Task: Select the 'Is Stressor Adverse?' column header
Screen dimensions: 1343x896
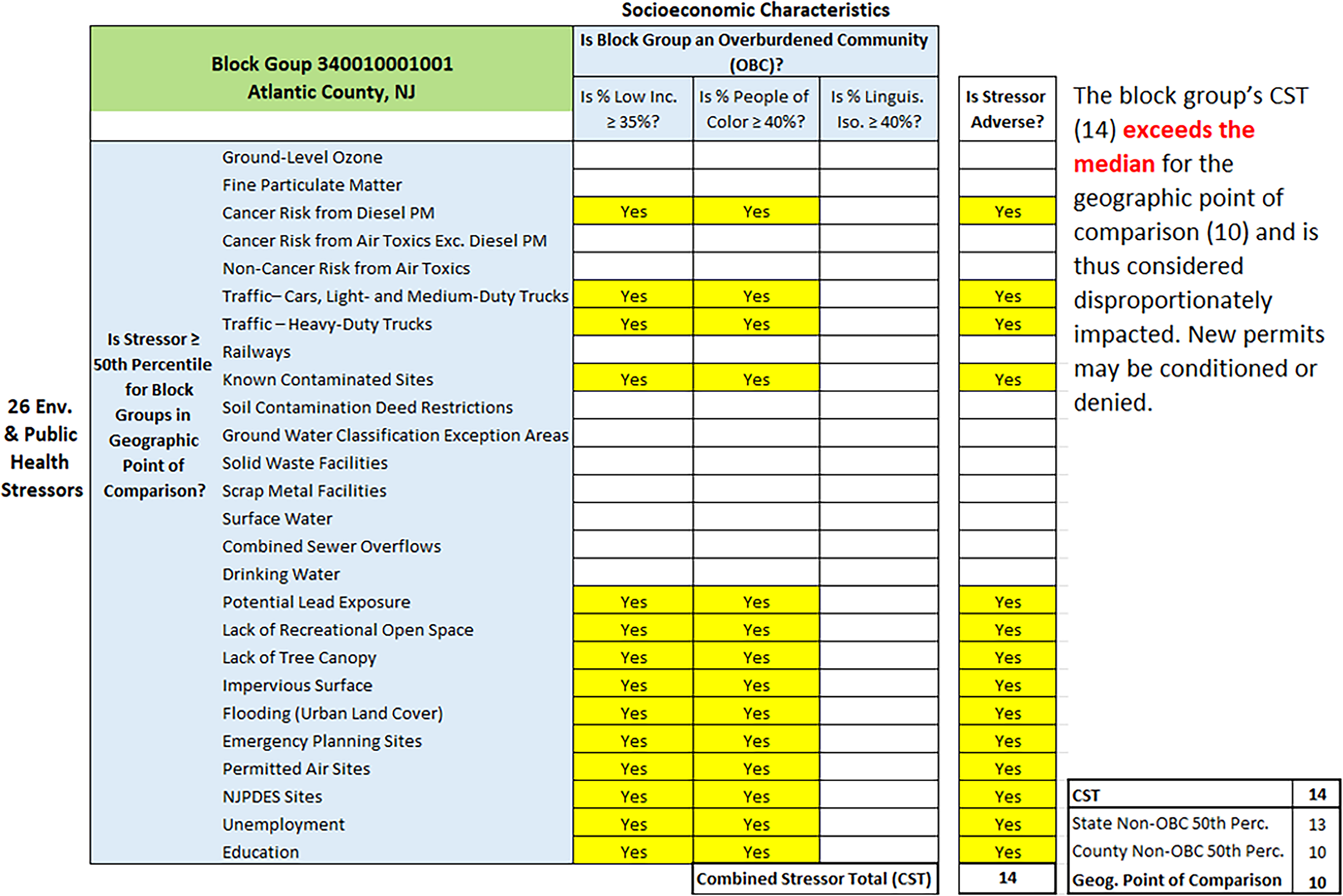Action: 1008,108
